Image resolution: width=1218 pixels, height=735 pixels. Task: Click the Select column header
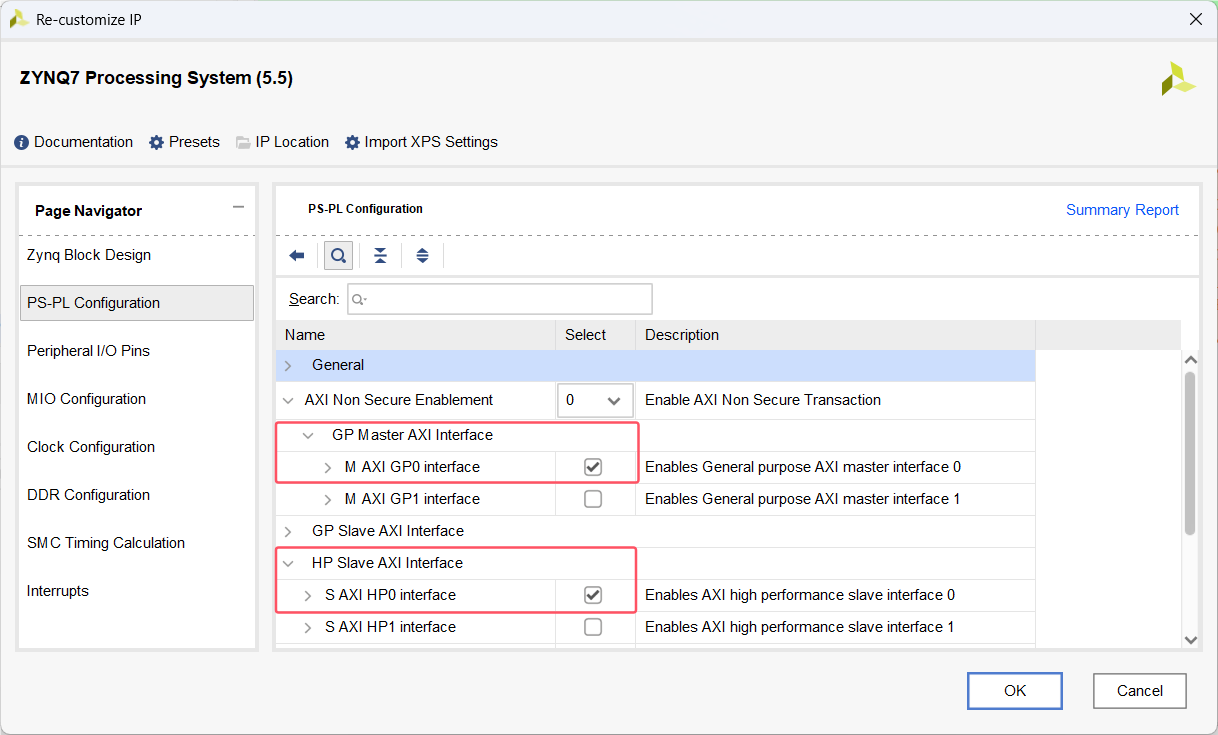click(x=595, y=335)
